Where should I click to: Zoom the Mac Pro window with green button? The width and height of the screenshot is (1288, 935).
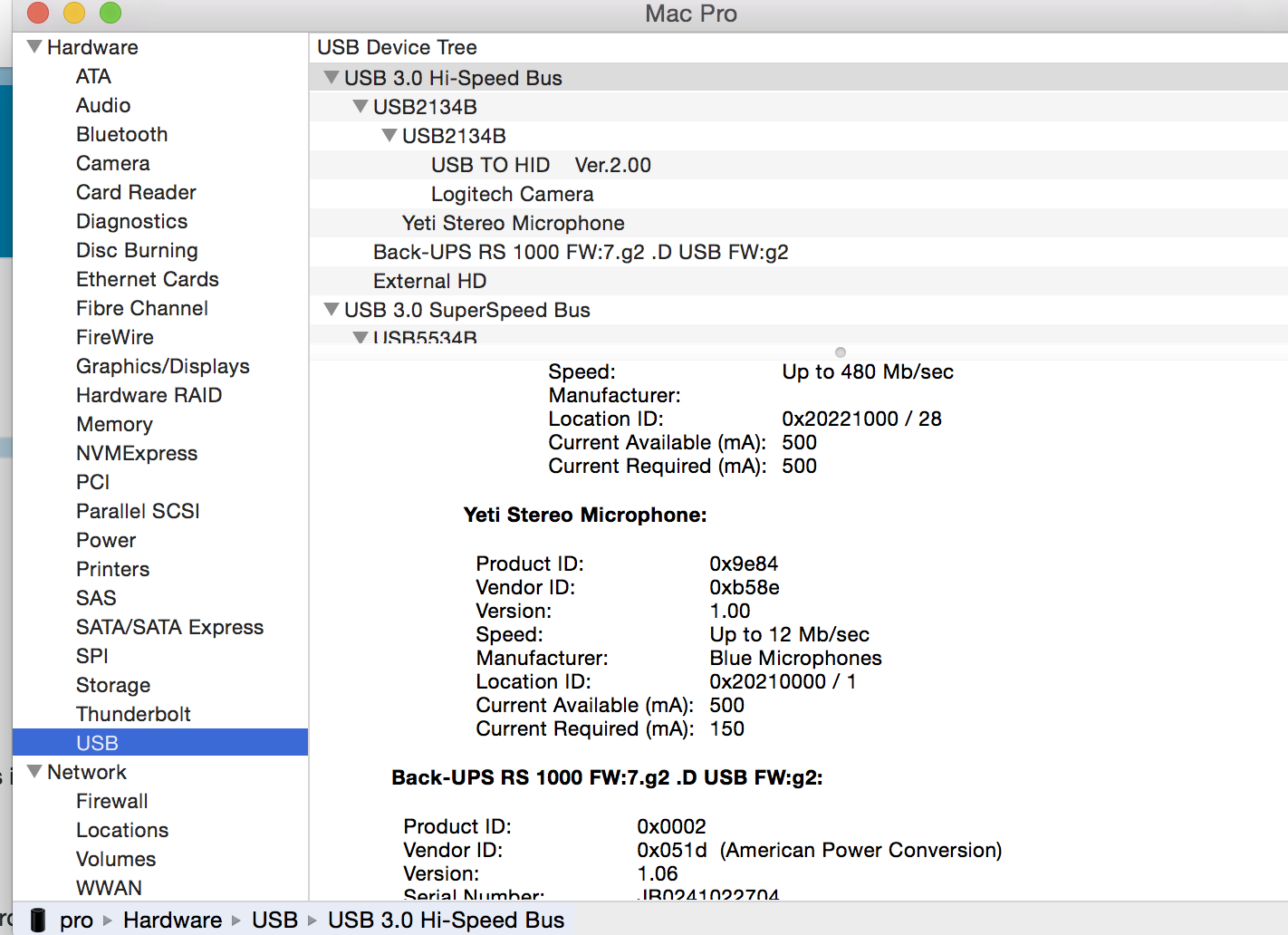click(x=111, y=13)
